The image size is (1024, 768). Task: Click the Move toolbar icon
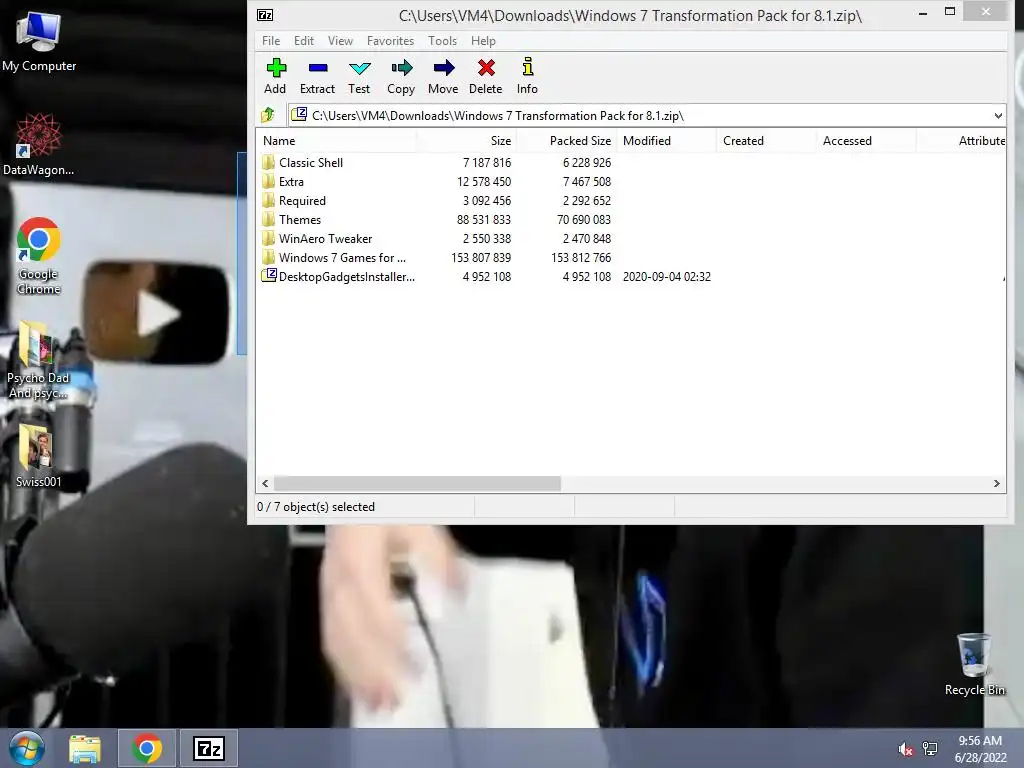pos(443,68)
